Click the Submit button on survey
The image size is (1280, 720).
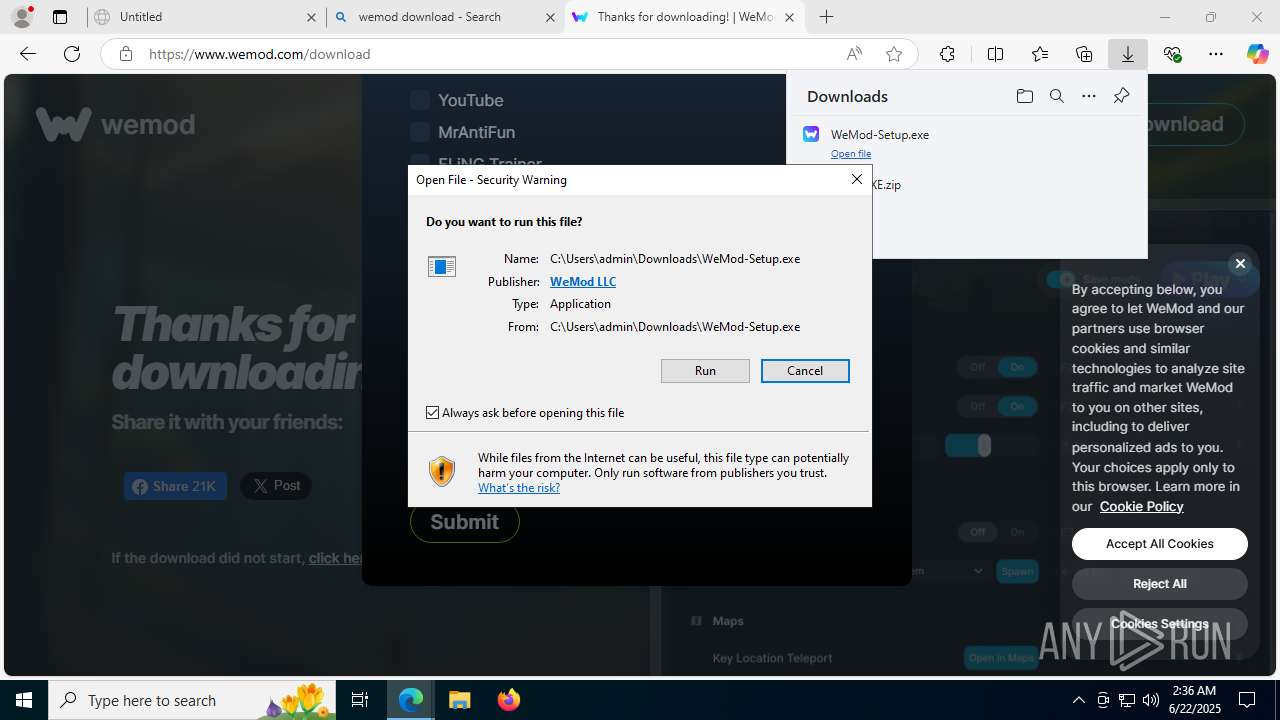[x=465, y=522]
